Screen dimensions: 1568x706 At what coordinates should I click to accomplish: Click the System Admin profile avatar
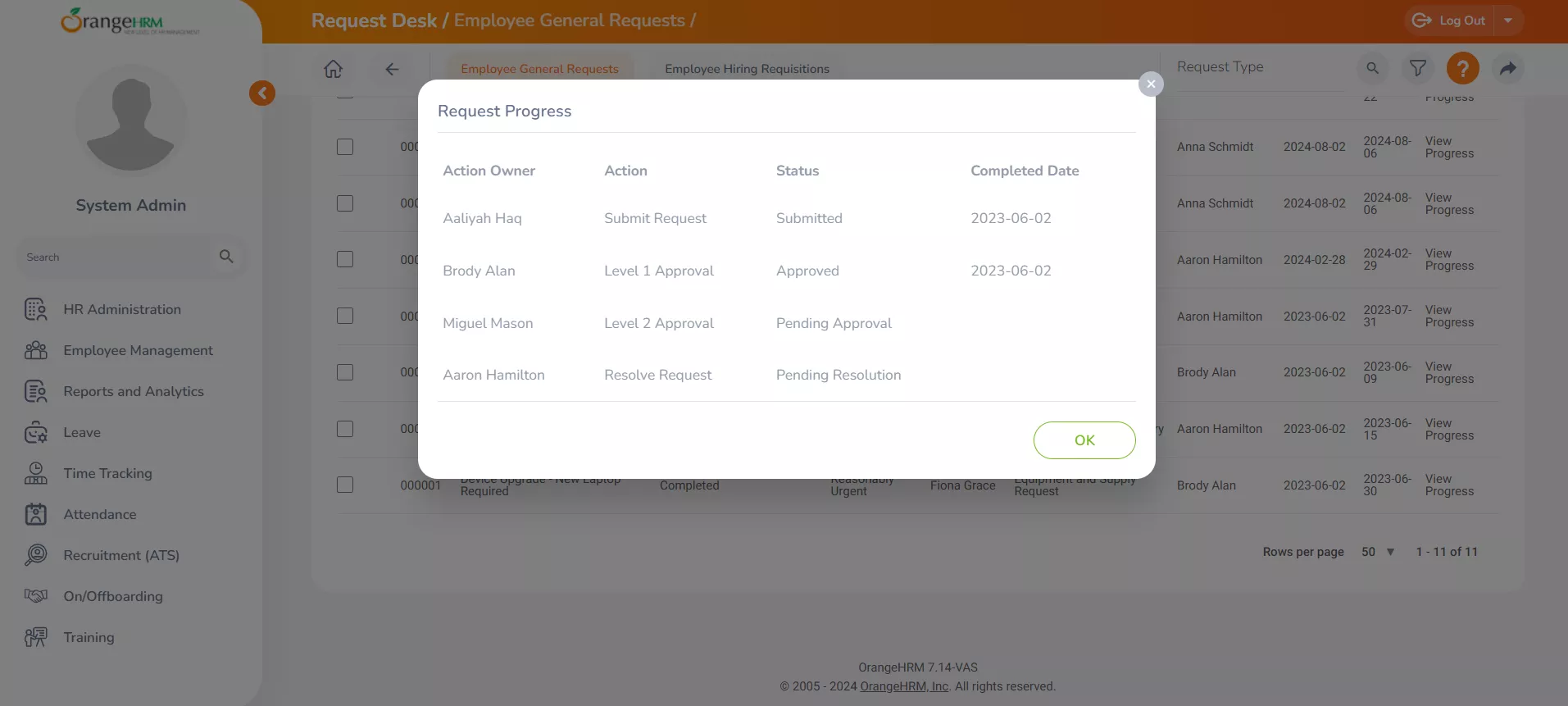click(131, 121)
